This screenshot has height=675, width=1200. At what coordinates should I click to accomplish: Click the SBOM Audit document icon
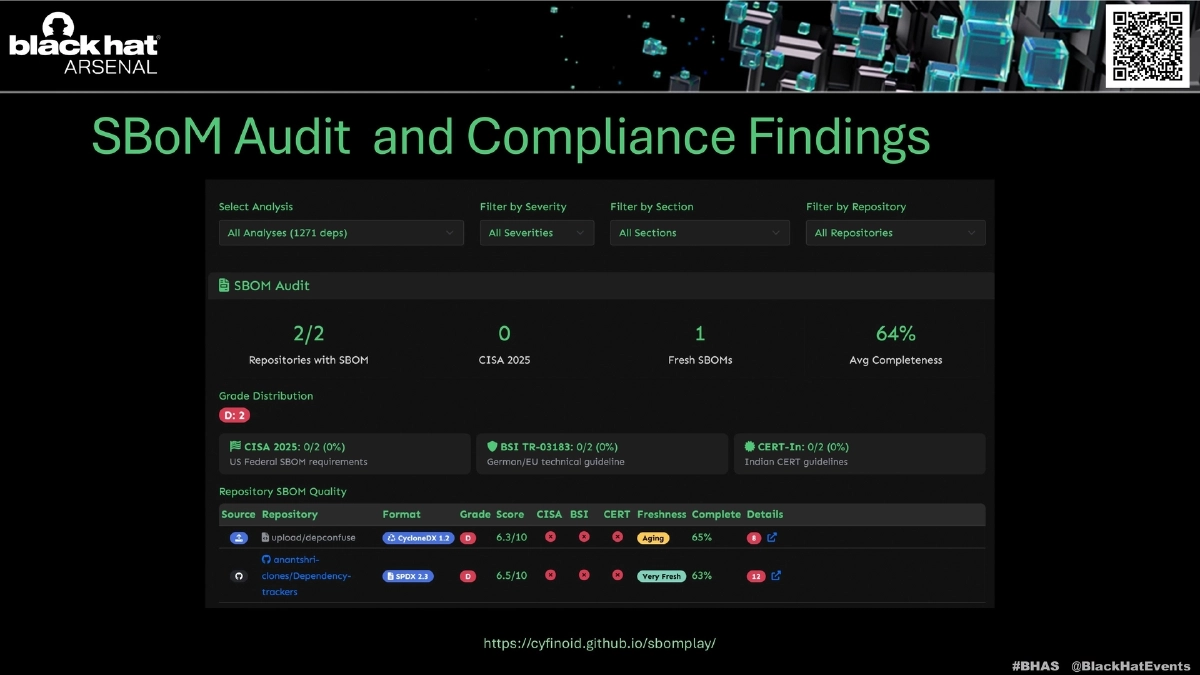point(224,286)
